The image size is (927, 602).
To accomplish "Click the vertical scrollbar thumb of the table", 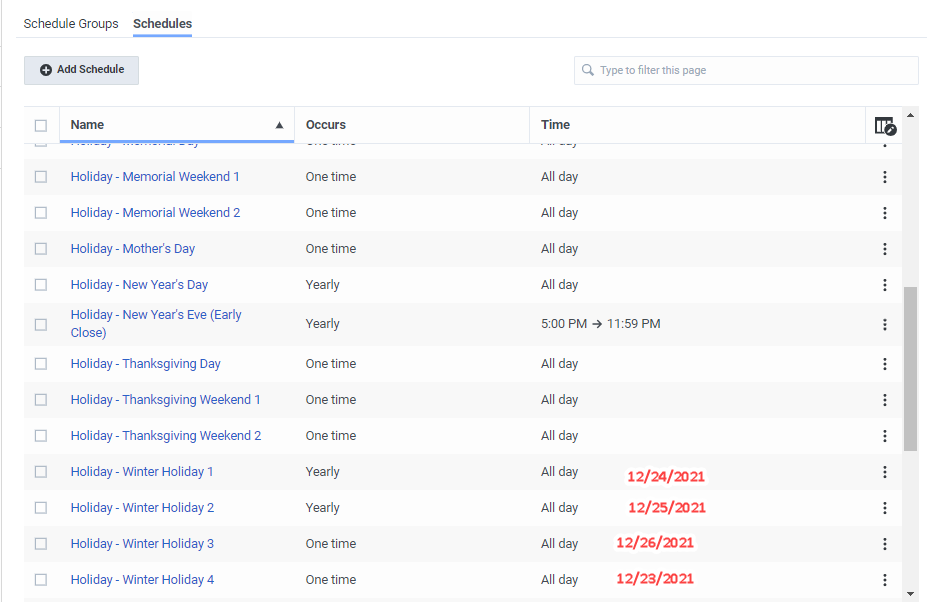I will coord(910,369).
